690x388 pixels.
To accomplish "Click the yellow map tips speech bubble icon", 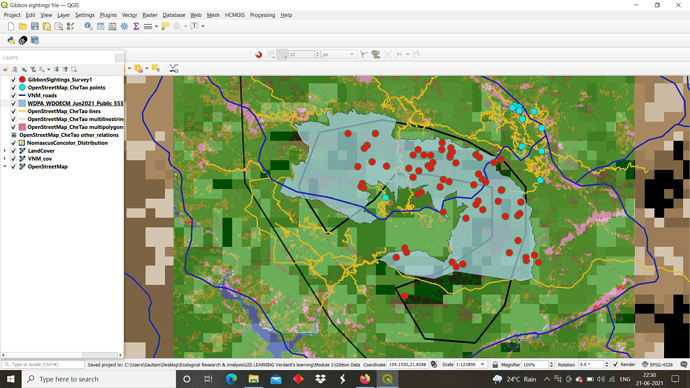I will tap(165, 26).
